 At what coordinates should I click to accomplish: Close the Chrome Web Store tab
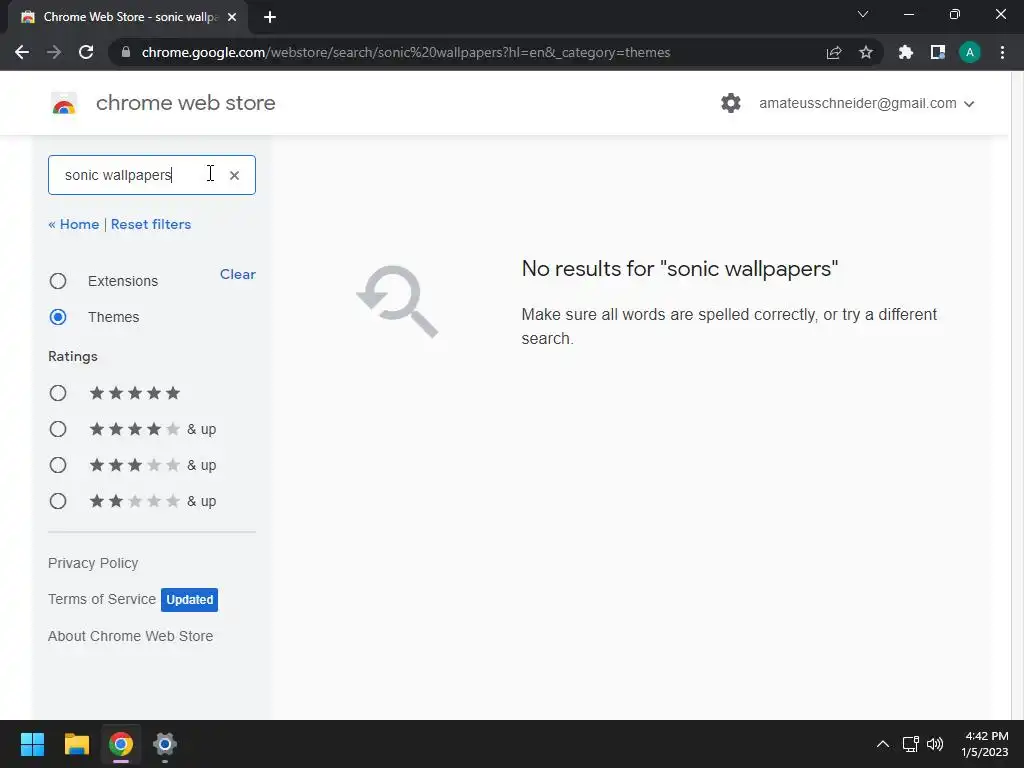pos(232,17)
